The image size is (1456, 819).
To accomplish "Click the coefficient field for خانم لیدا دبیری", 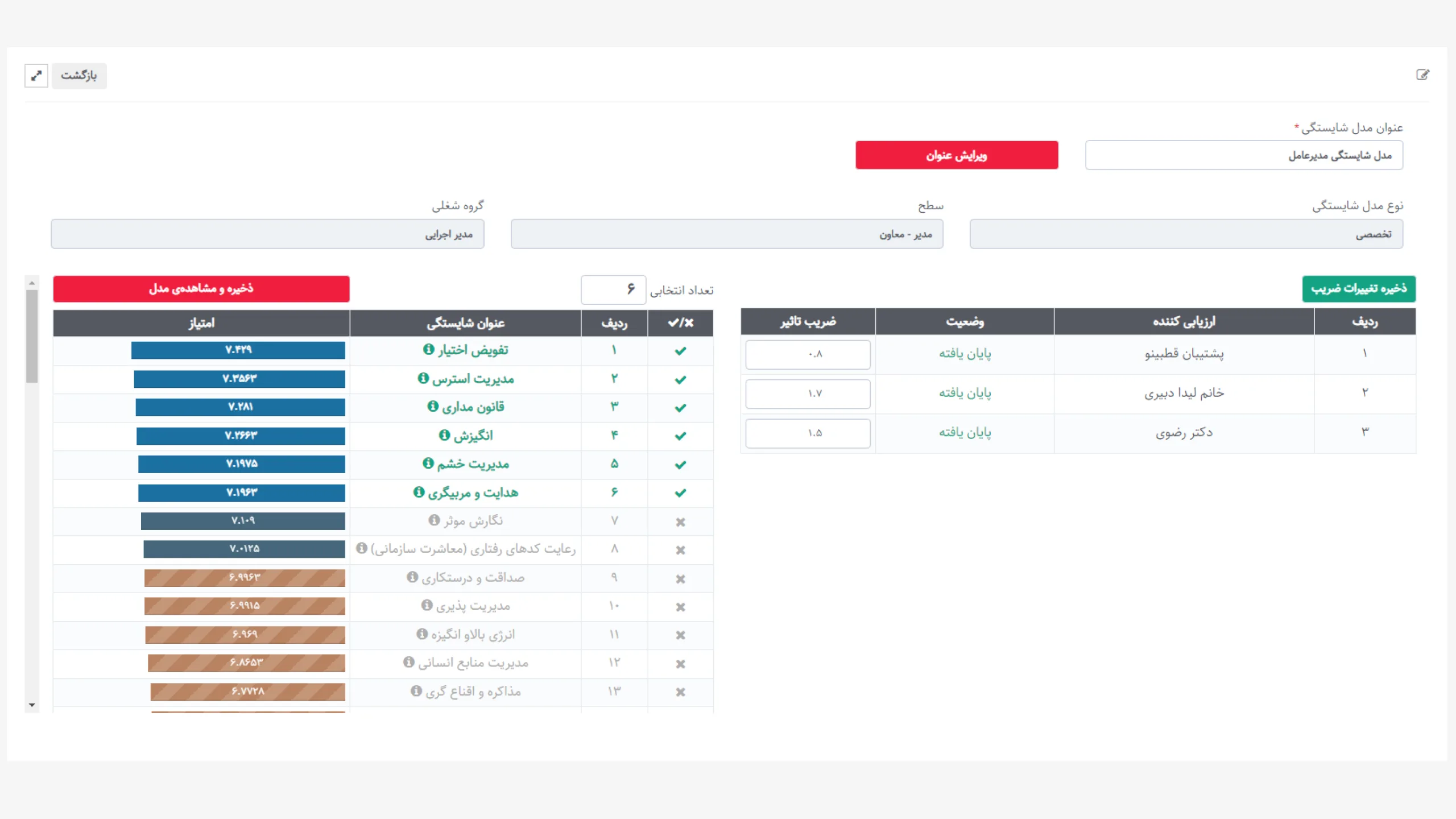I will (x=808, y=393).
